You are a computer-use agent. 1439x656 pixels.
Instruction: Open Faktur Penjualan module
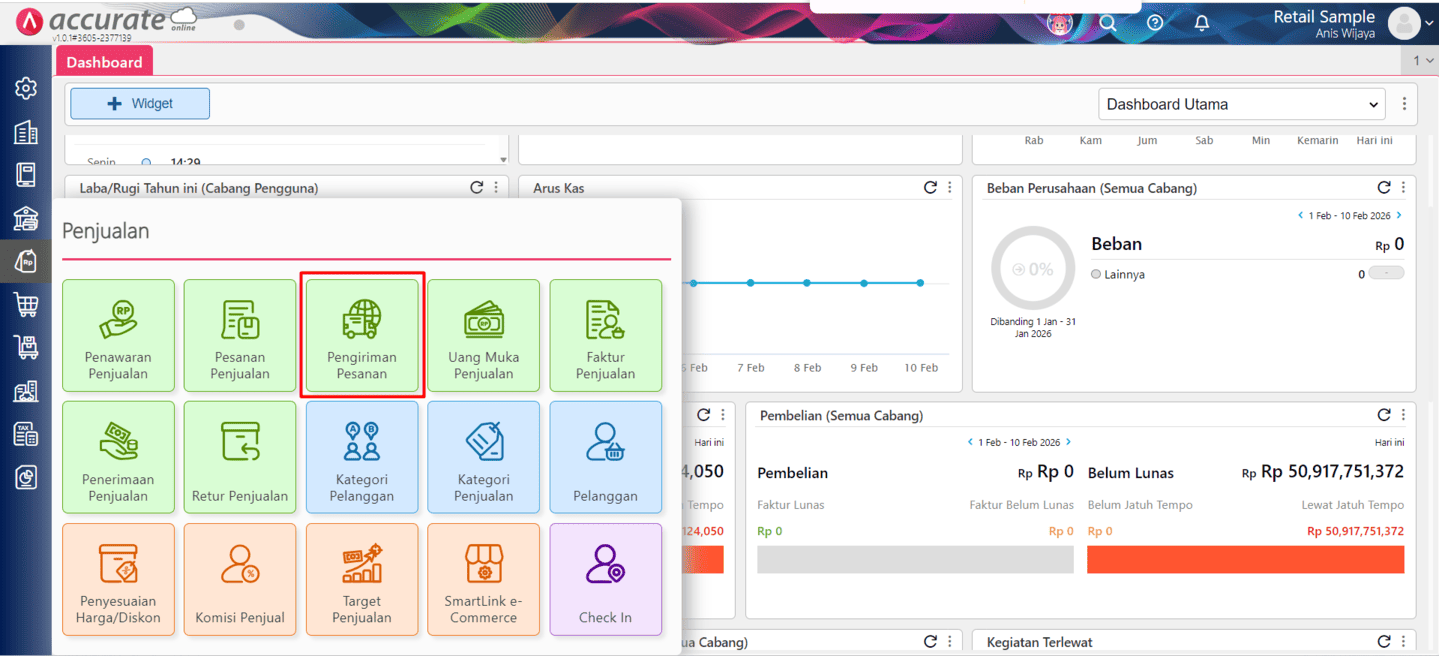click(x=605, y=336)
